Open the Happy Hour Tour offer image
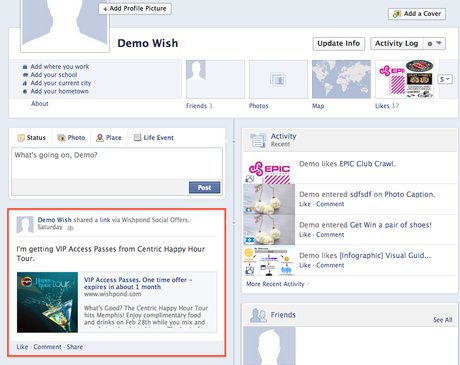This screenshot has width=460, height=365. tap(47, 302)
